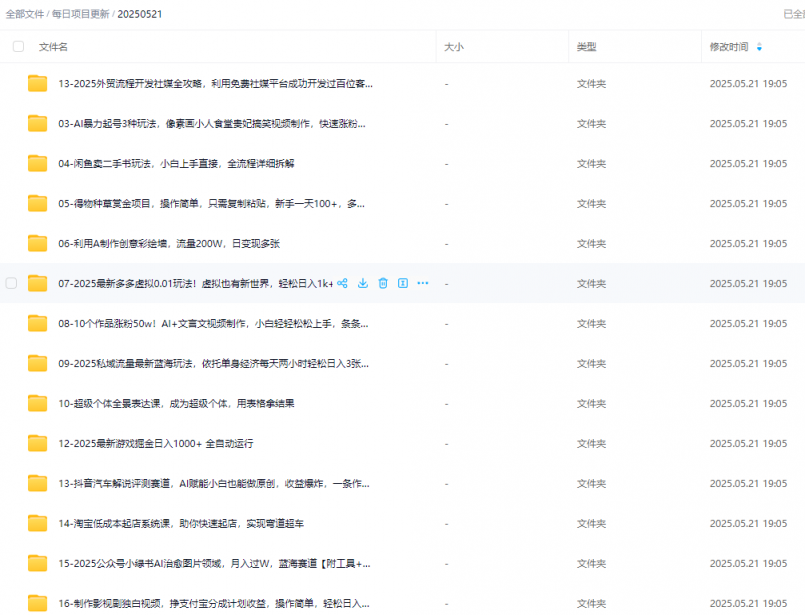The width and height of the screenshot is (805, 615).
Task: Tick the select-all checkbox beside 文件名
Action: tap(18, 47)
